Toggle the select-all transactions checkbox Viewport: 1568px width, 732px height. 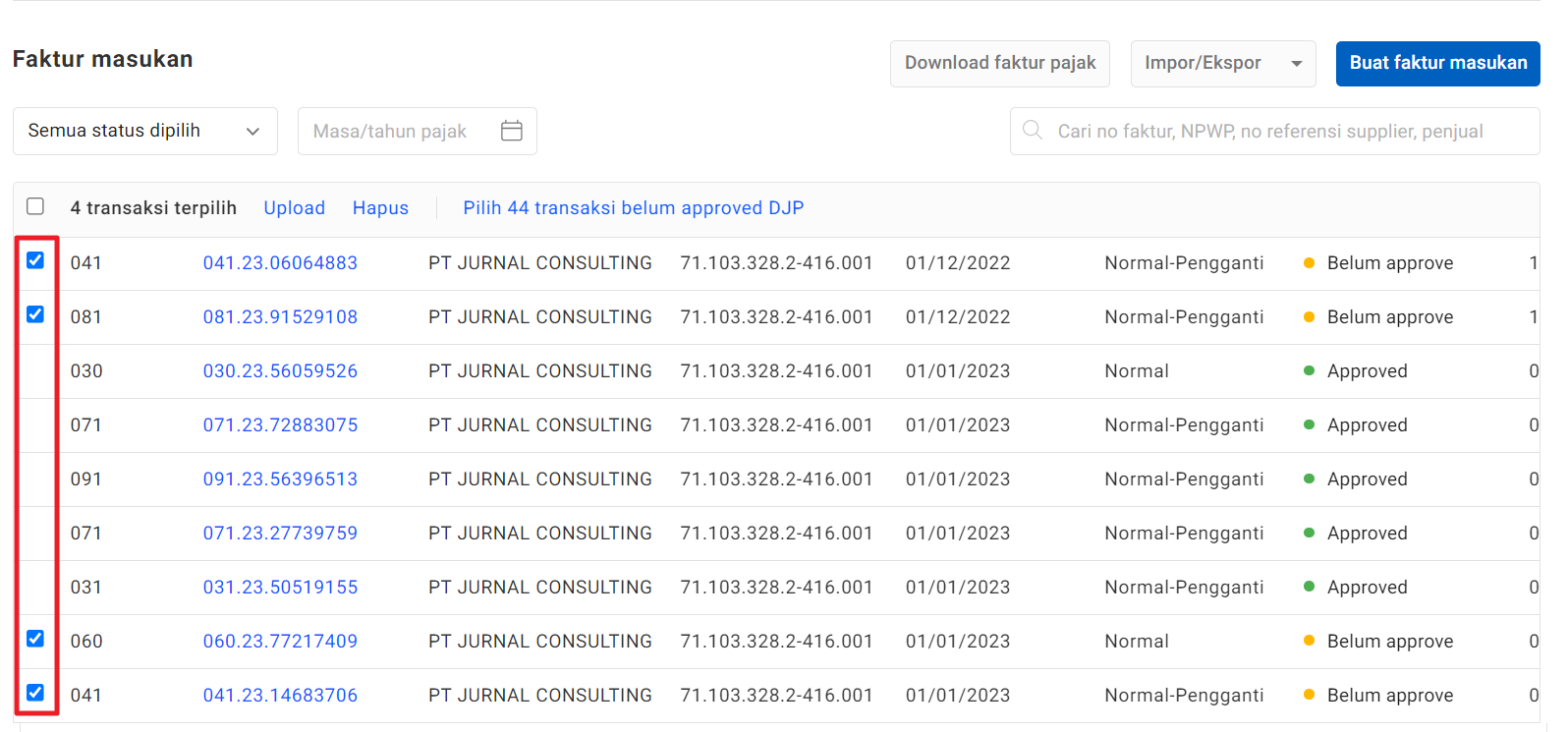click(x=35, y=206)
